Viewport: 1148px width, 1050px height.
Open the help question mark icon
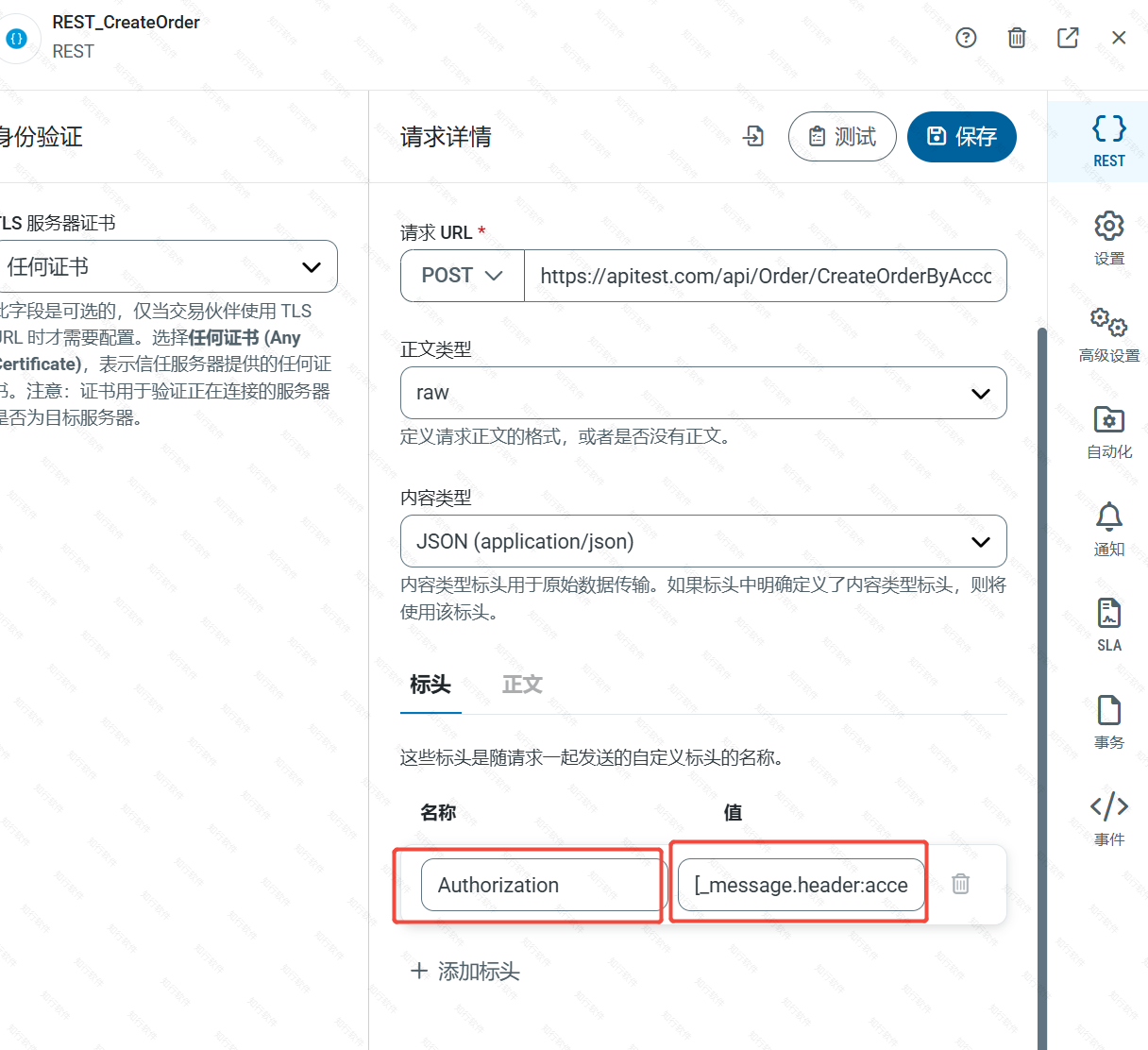pos(966,38)
